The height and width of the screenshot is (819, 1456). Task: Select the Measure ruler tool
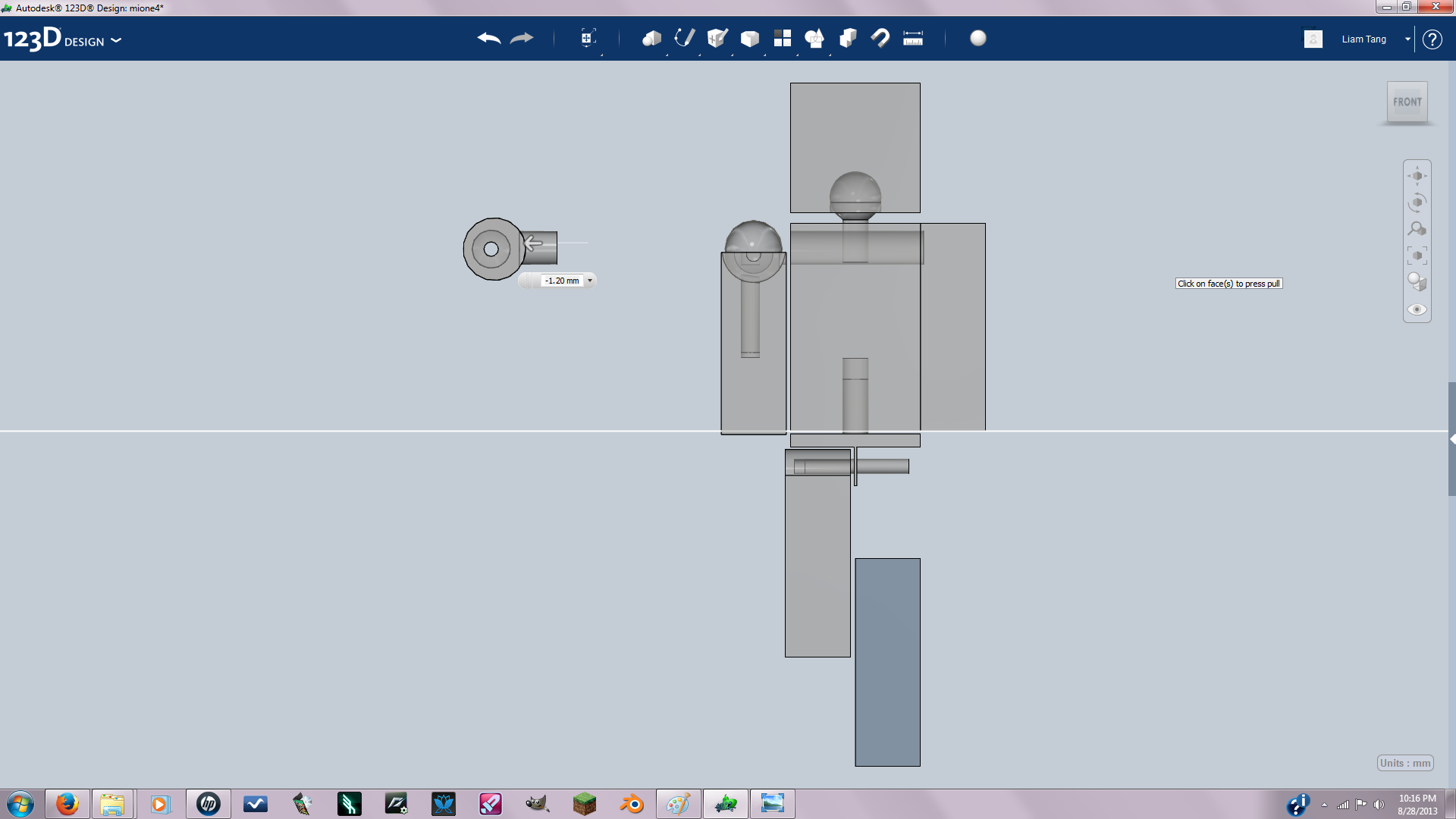tap(913, 38)
